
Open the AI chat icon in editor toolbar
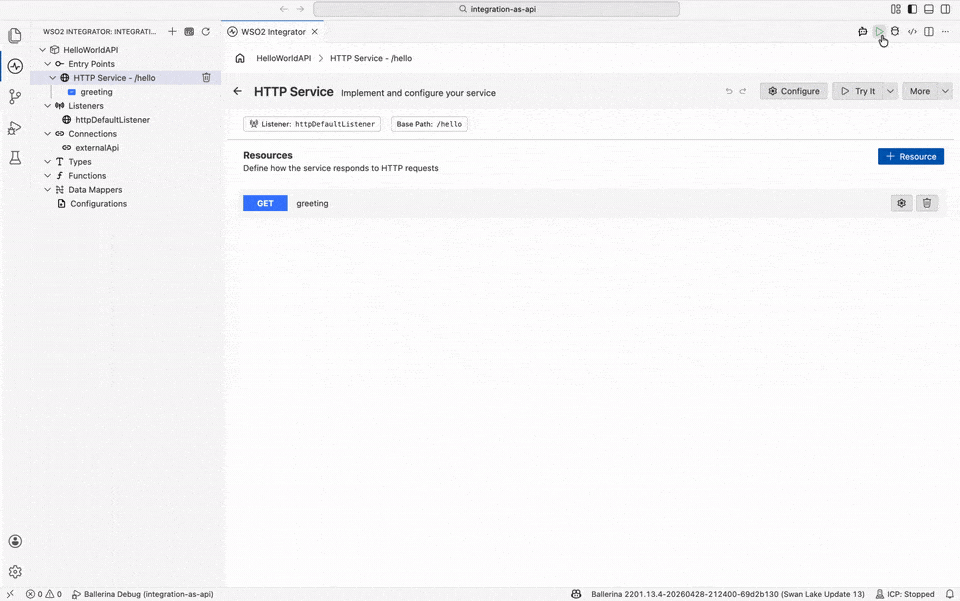[x=863, y=31]
